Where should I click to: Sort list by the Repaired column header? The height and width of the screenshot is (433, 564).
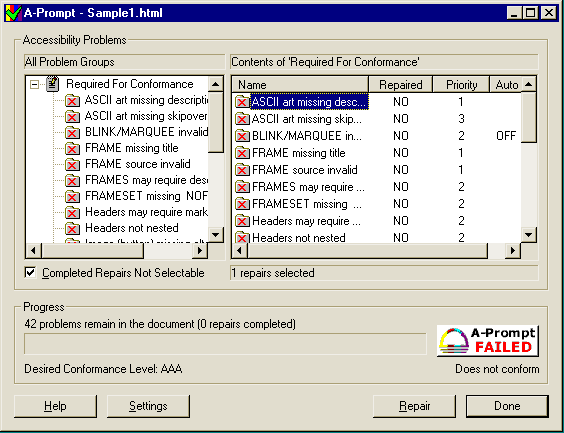pos(400,85)
